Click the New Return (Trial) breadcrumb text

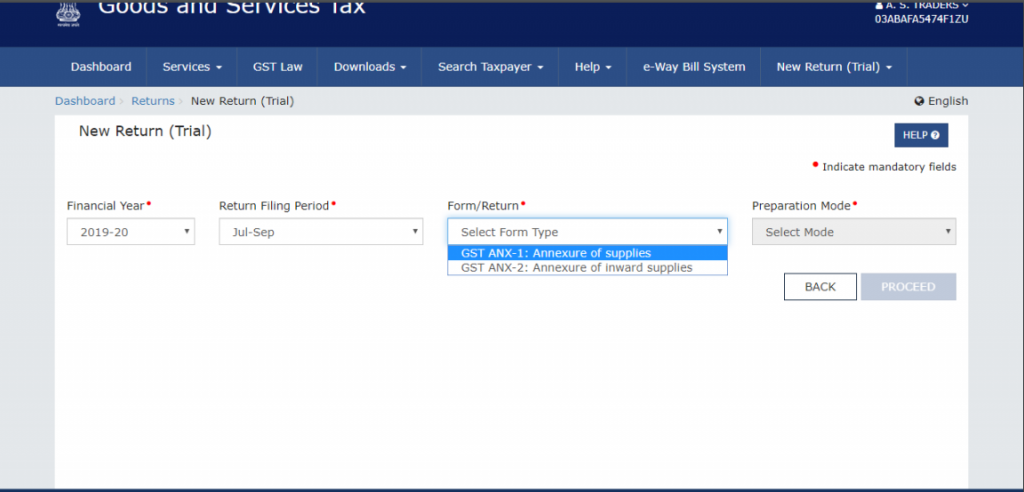242,101
